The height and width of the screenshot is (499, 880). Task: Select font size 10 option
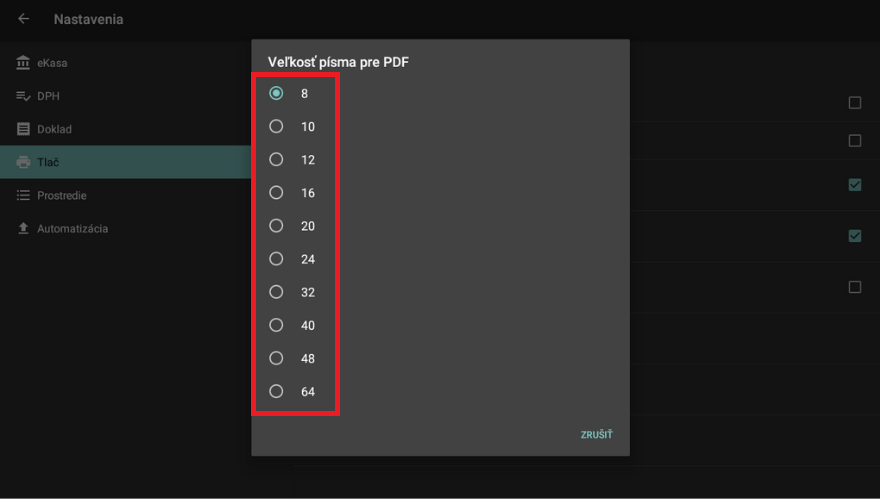276,126
